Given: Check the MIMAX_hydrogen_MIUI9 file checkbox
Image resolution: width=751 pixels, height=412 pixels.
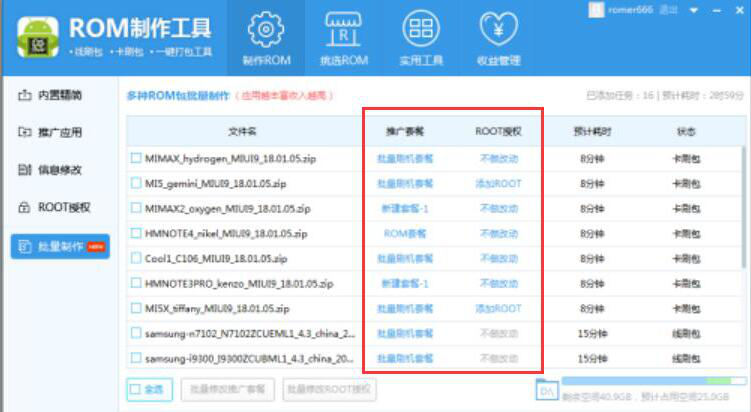Looking at the screenshot, I should point(136,158).
